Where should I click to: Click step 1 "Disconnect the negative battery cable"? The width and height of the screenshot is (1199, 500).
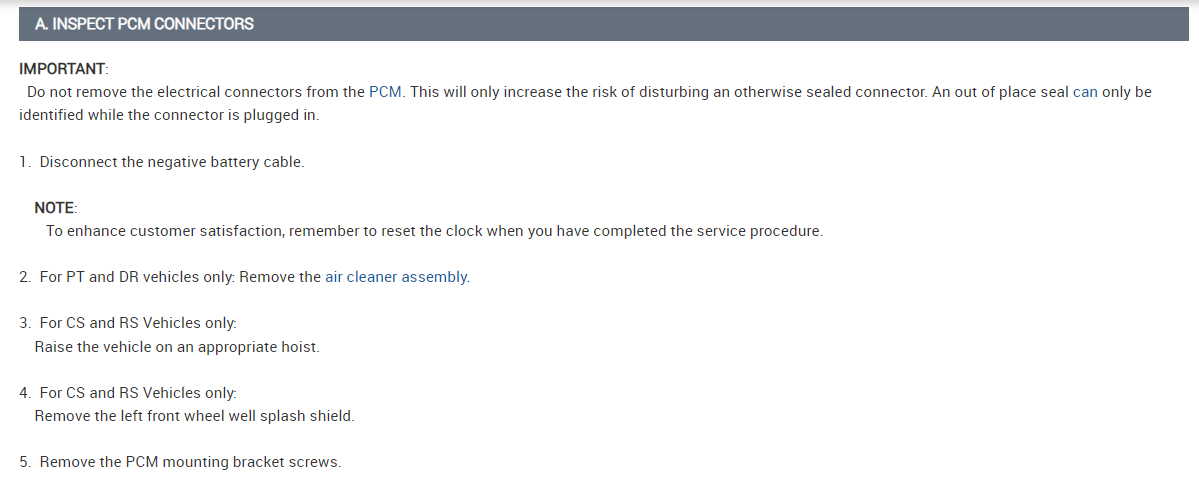pos(171,162)
